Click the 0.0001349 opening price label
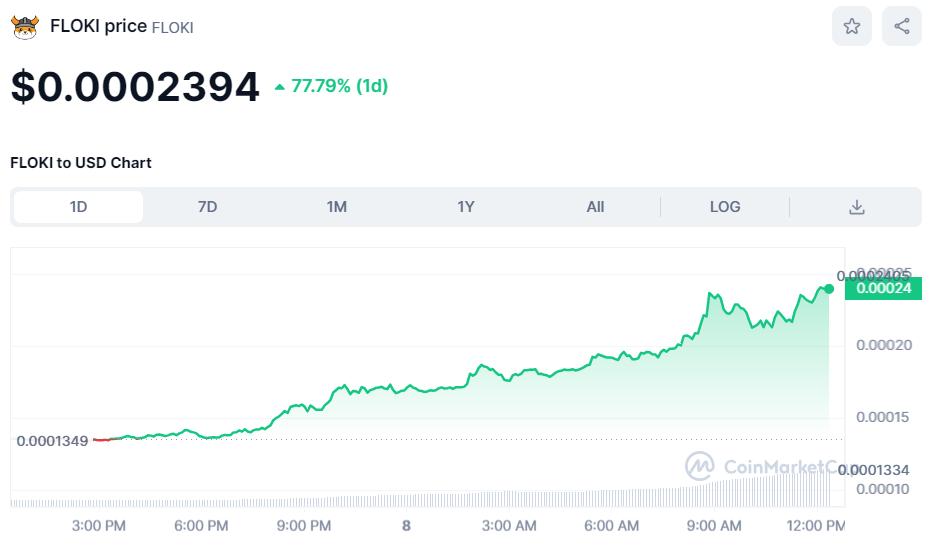 52,440
